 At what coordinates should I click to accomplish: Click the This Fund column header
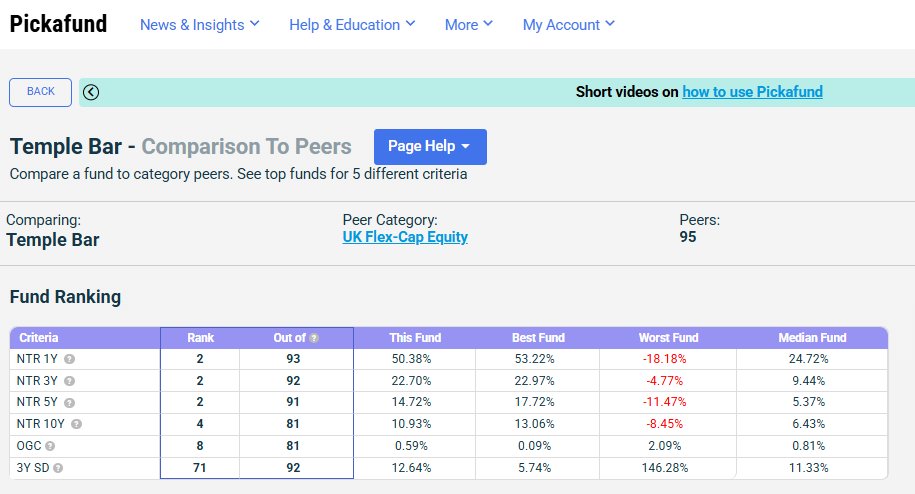[415, 338]
